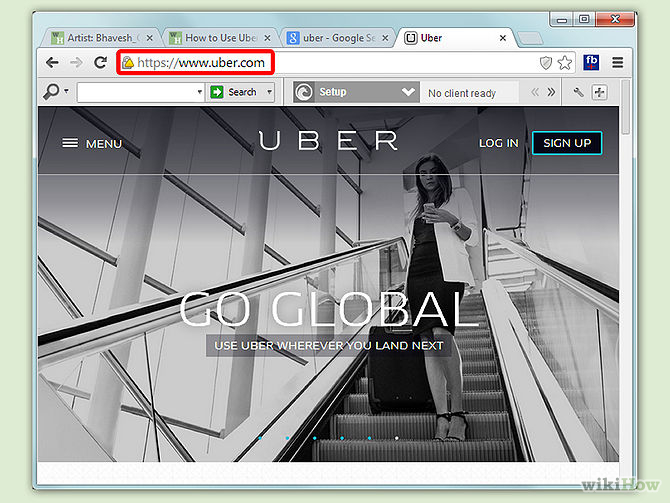Click the No client ready status text

pos(462,93)
